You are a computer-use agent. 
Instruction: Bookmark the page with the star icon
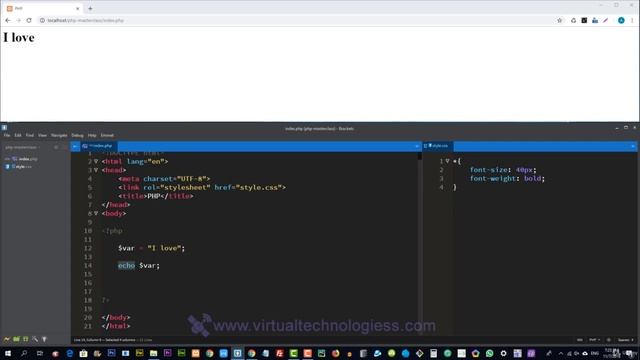[560, 20]
